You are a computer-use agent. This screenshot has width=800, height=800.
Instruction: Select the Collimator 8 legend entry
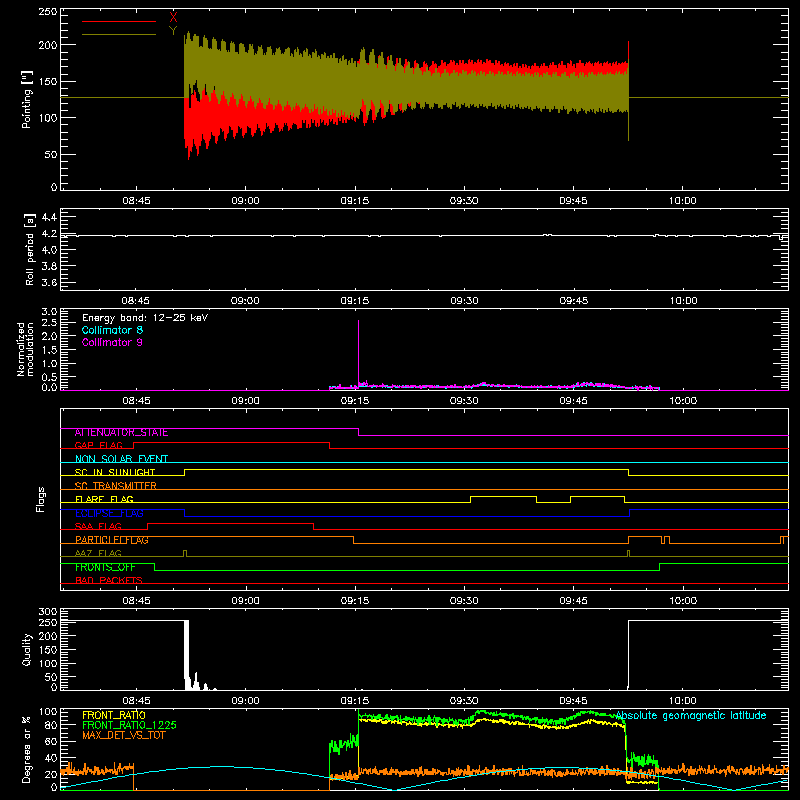[x=112, y=330]
